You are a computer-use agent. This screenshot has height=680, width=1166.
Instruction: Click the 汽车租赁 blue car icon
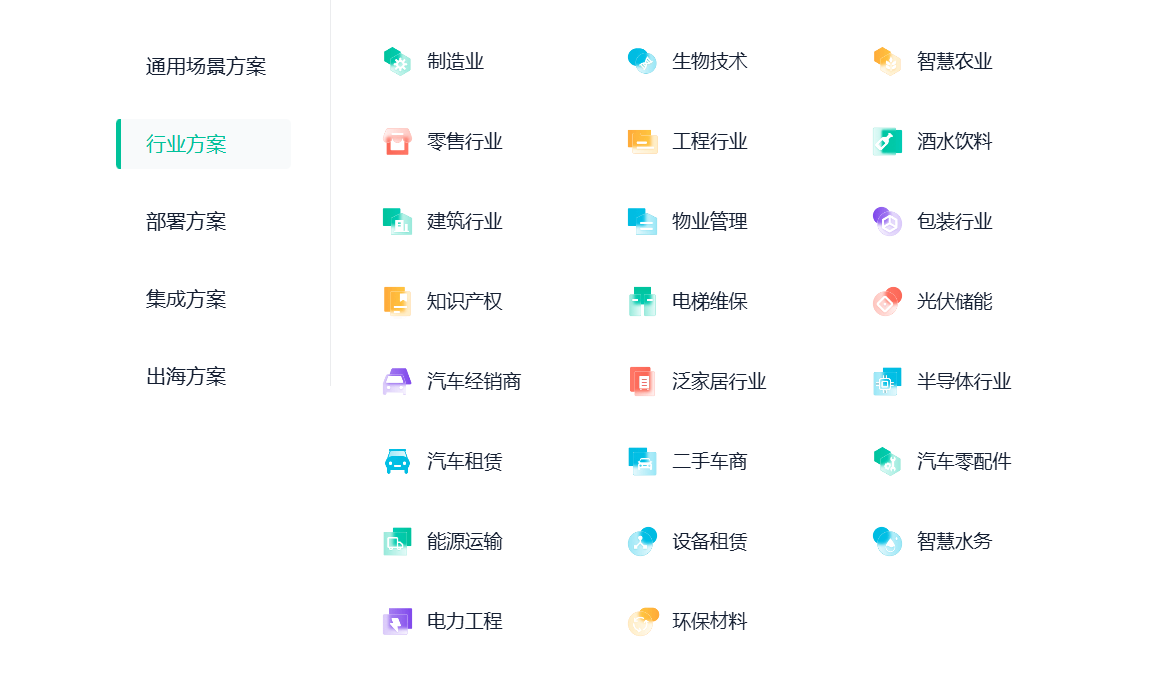(397, 461)
